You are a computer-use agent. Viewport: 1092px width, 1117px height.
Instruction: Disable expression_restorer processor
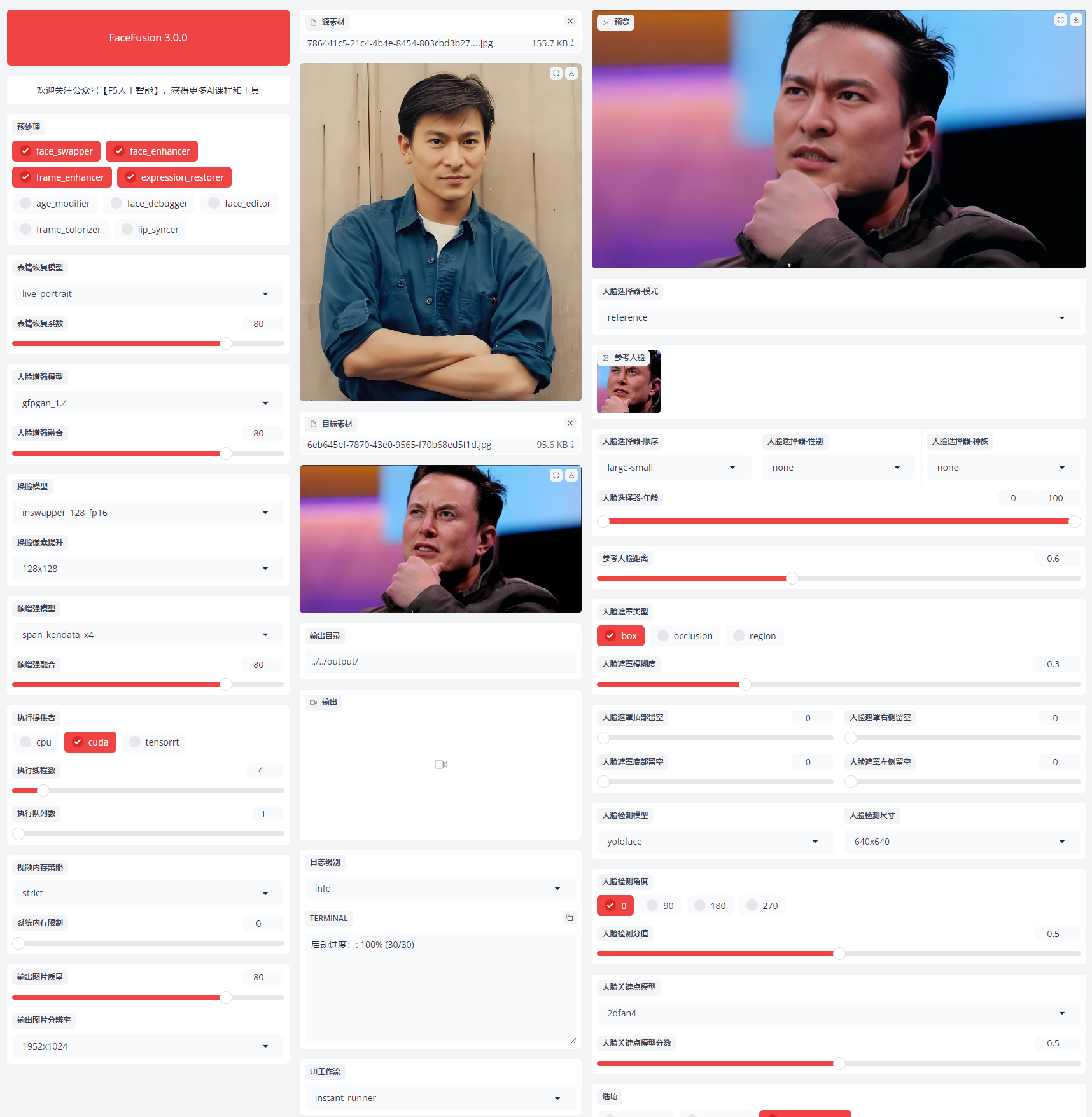click(174, 177)
